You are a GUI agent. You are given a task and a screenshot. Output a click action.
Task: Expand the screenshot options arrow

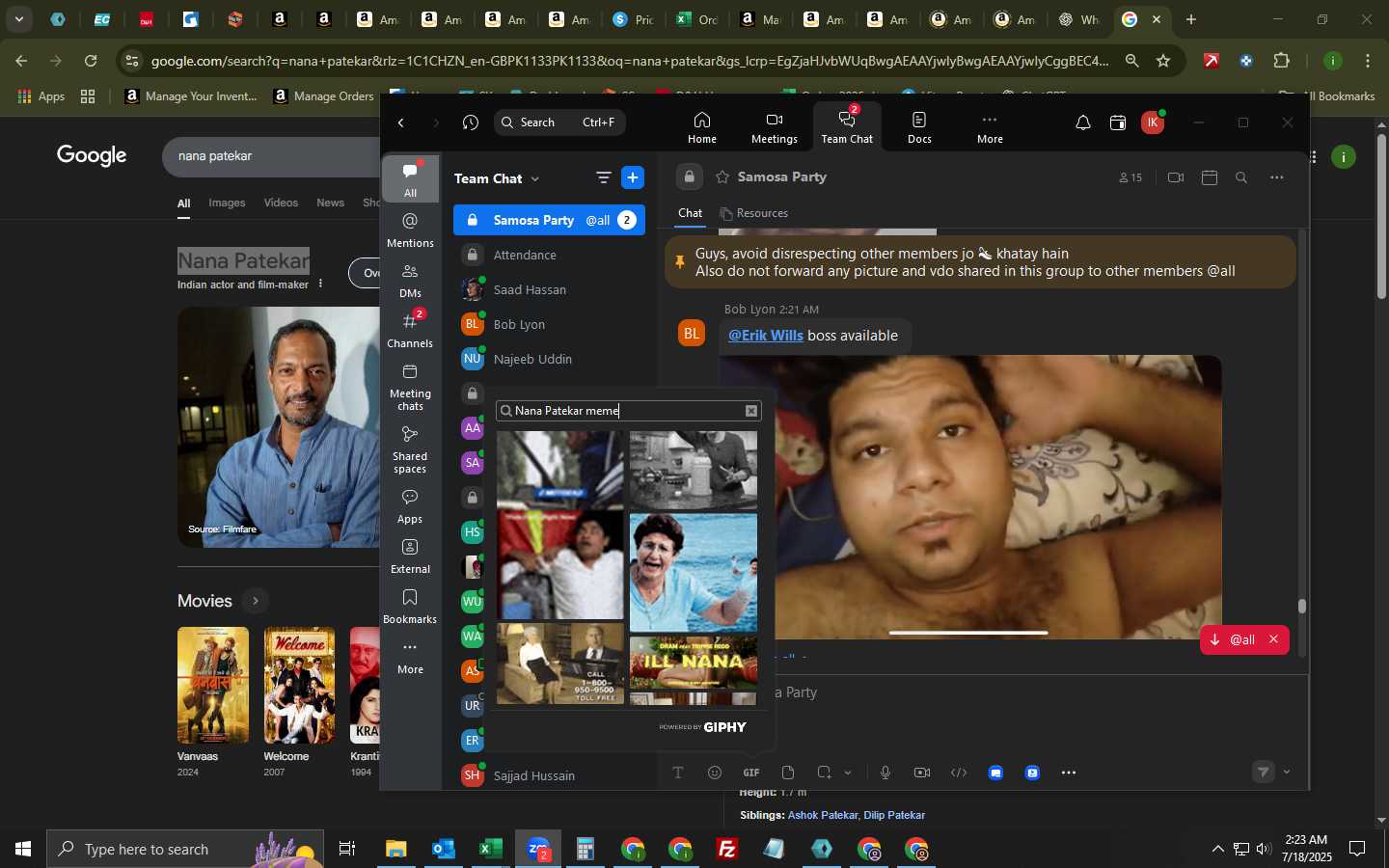(848, 773)
